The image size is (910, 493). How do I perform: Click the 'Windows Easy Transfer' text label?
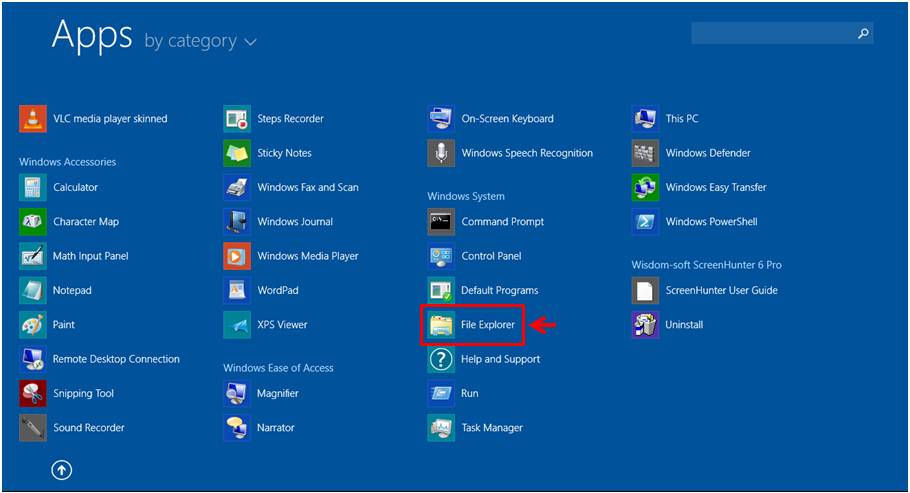click(x=716, y=188)
